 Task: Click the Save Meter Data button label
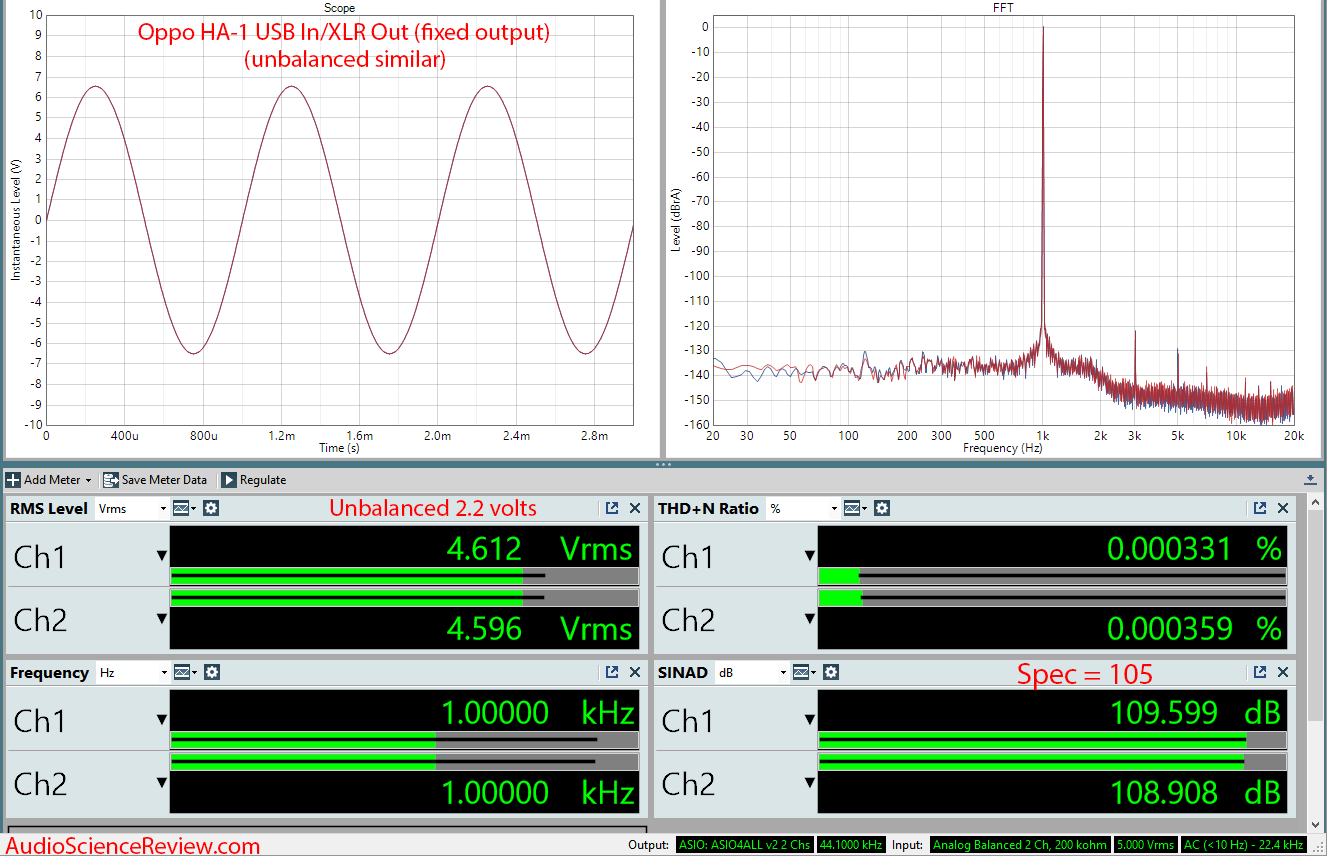164,480
